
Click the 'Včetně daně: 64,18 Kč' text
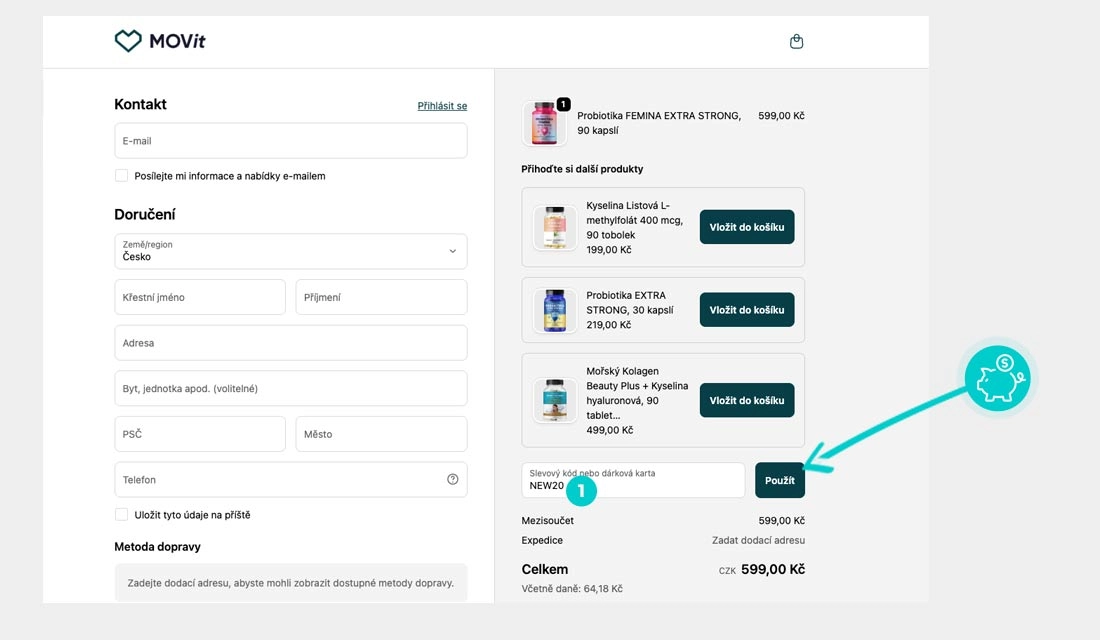point(572,589)
